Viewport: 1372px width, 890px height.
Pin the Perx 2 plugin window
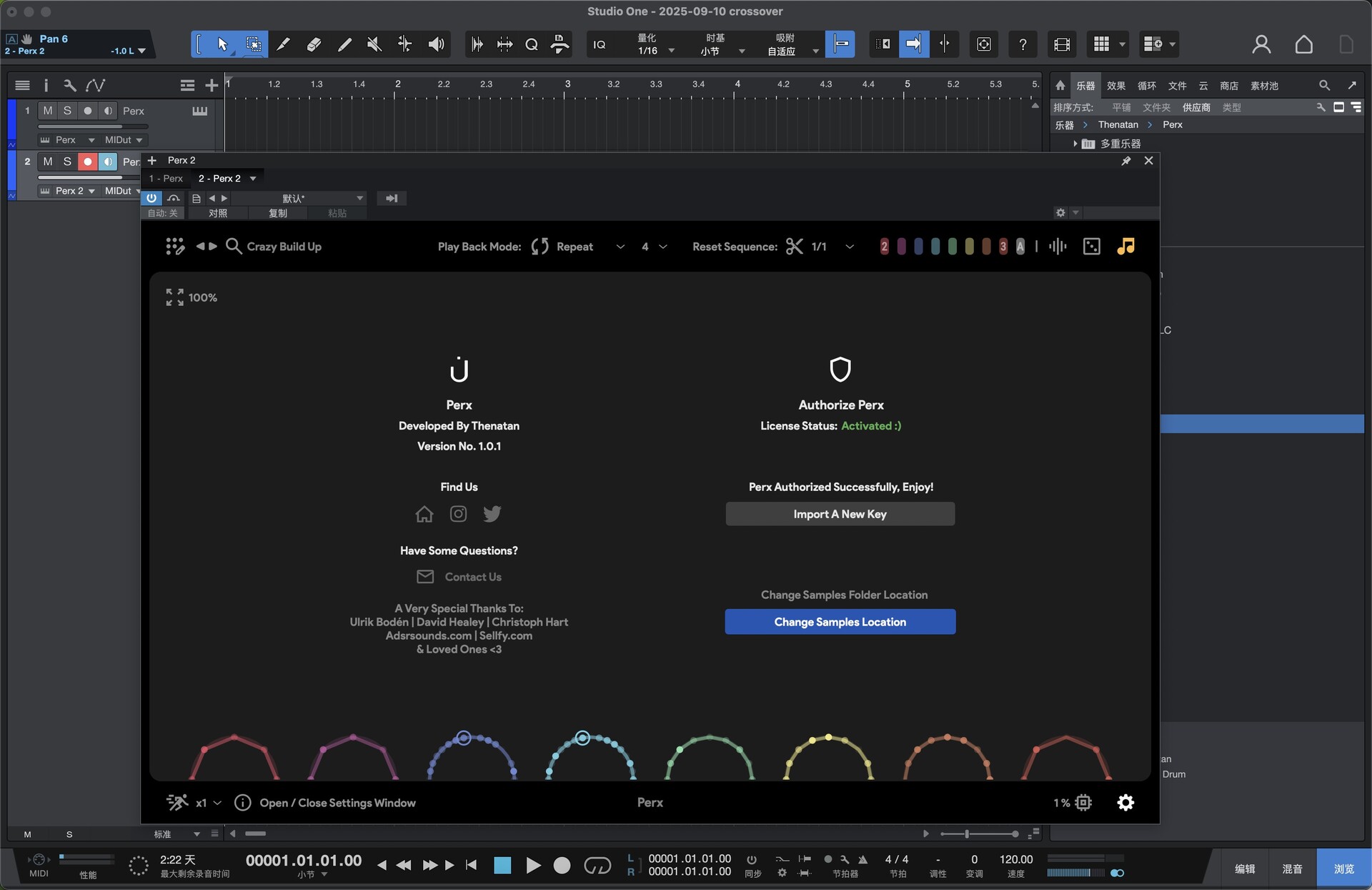(x=1125, y=161)
